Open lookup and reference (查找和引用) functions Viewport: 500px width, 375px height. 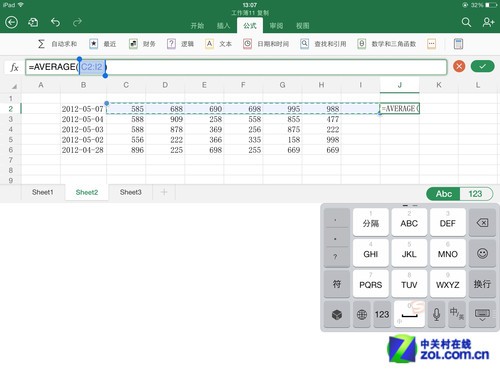[x=323, y=44]
